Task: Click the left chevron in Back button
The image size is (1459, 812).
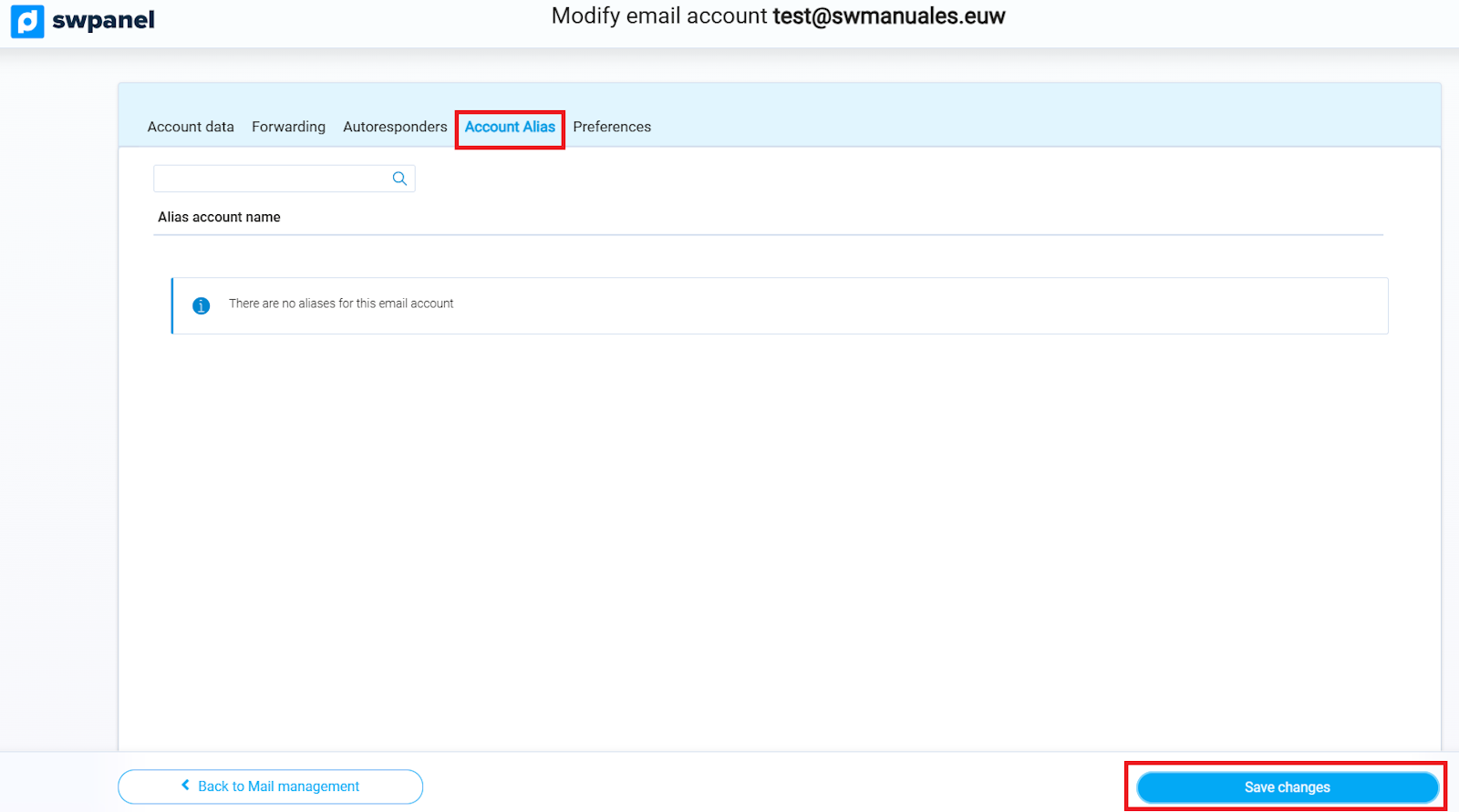Action: 185,786
